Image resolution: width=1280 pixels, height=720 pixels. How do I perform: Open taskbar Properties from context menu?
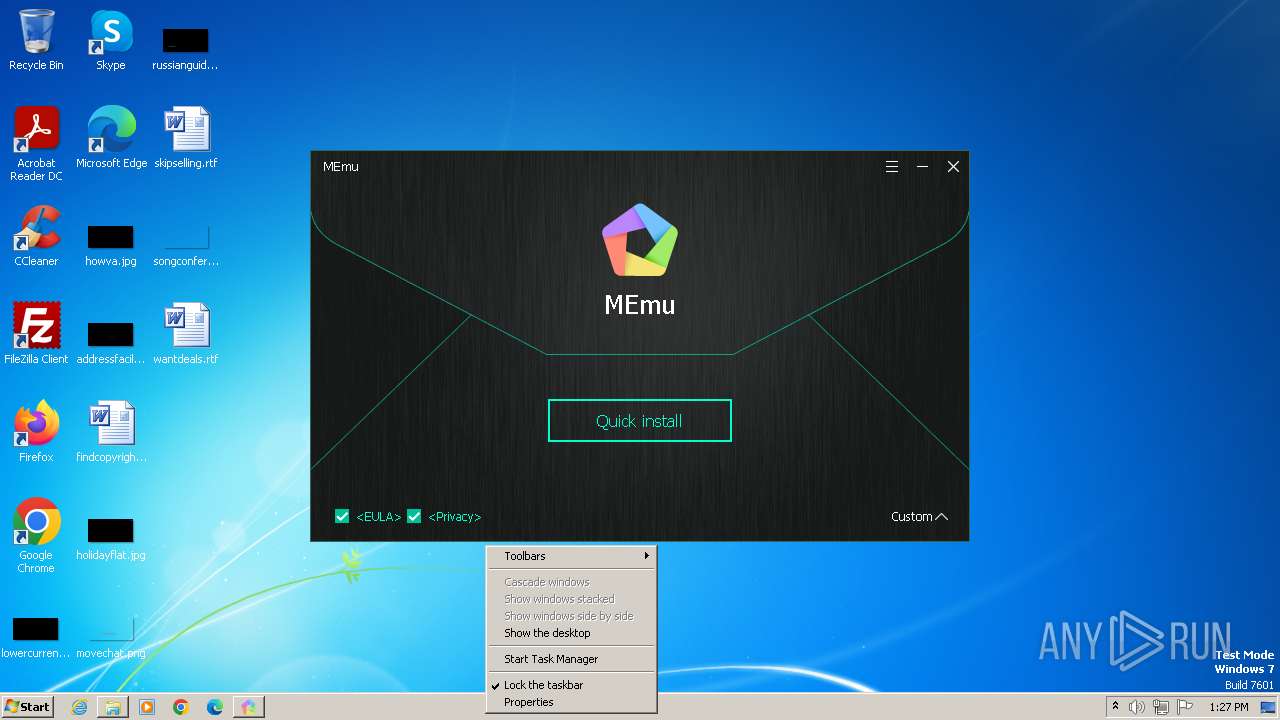(x=571, y=702)
